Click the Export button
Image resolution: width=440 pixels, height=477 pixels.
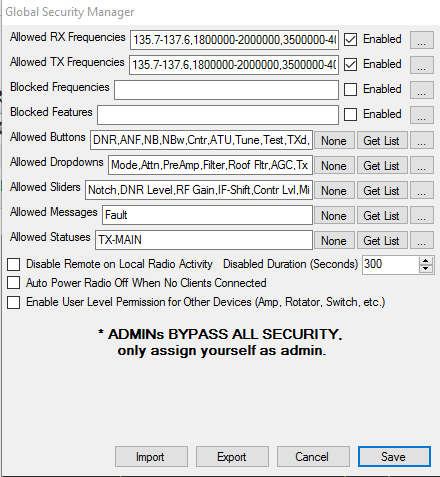(232, 457)
